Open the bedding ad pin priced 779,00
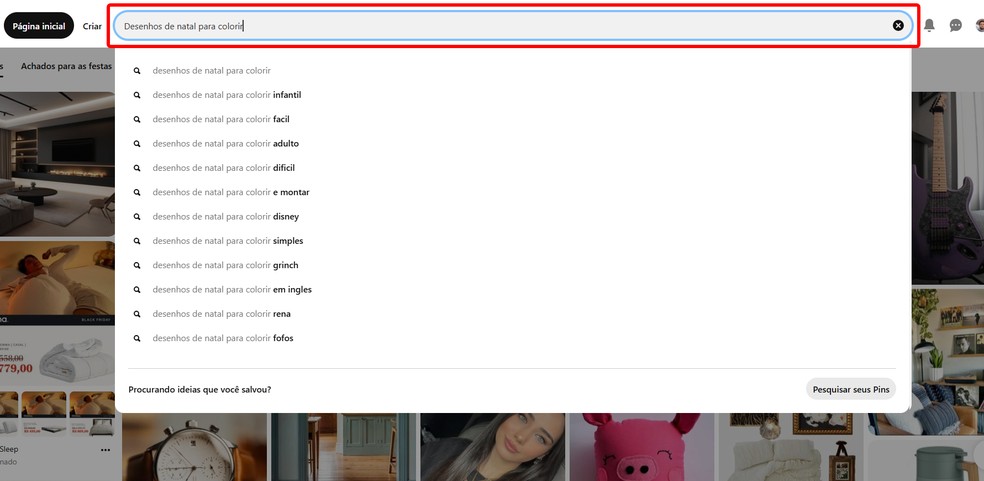Viewport: 984px width, 481px height. tap(57, 339)
